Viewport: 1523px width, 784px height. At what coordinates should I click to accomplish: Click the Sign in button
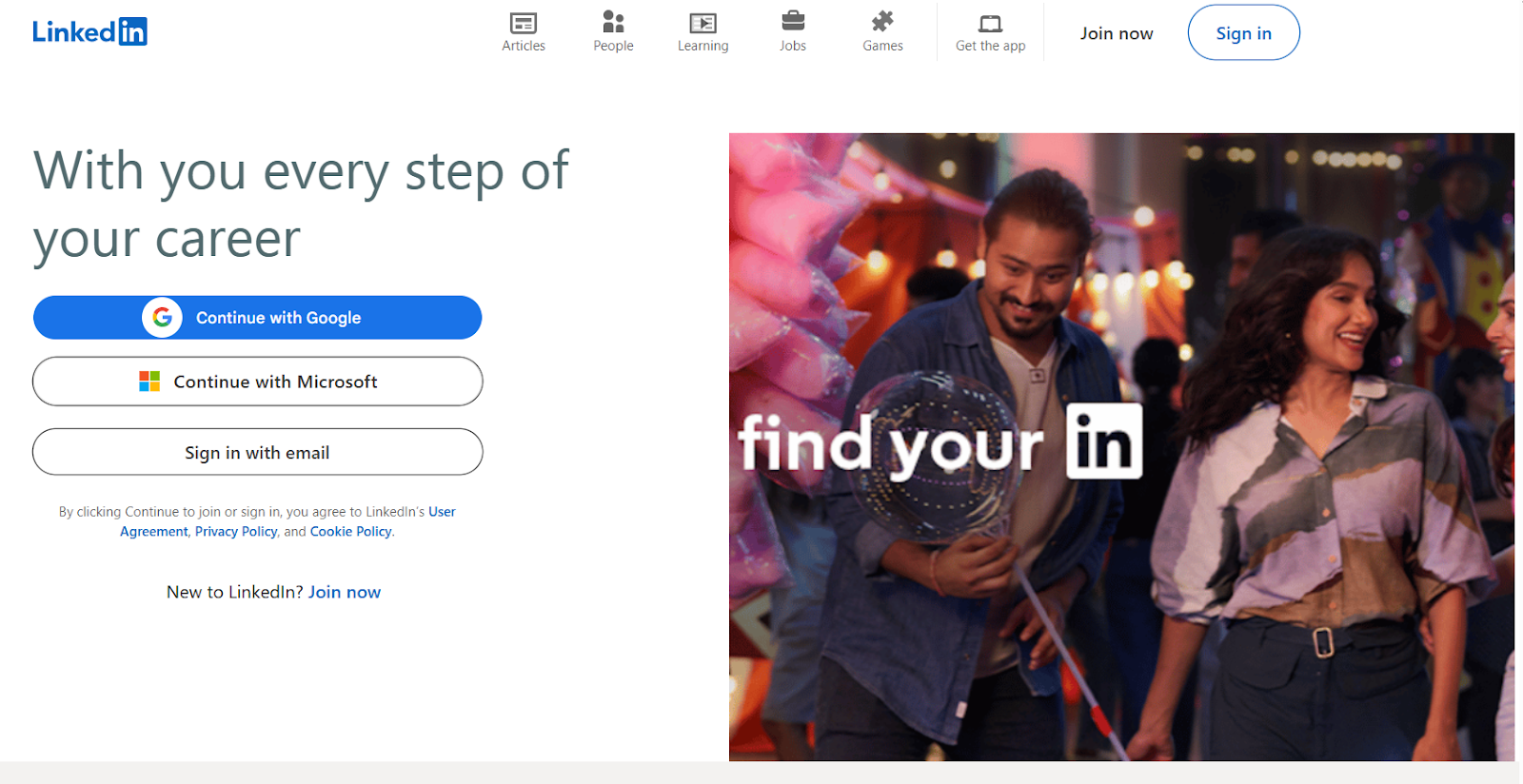1243,33
